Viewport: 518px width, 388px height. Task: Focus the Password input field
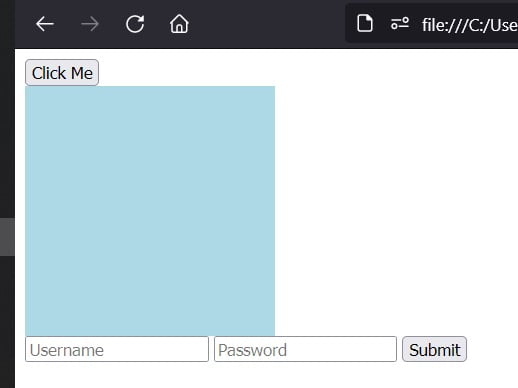[305, 349]
